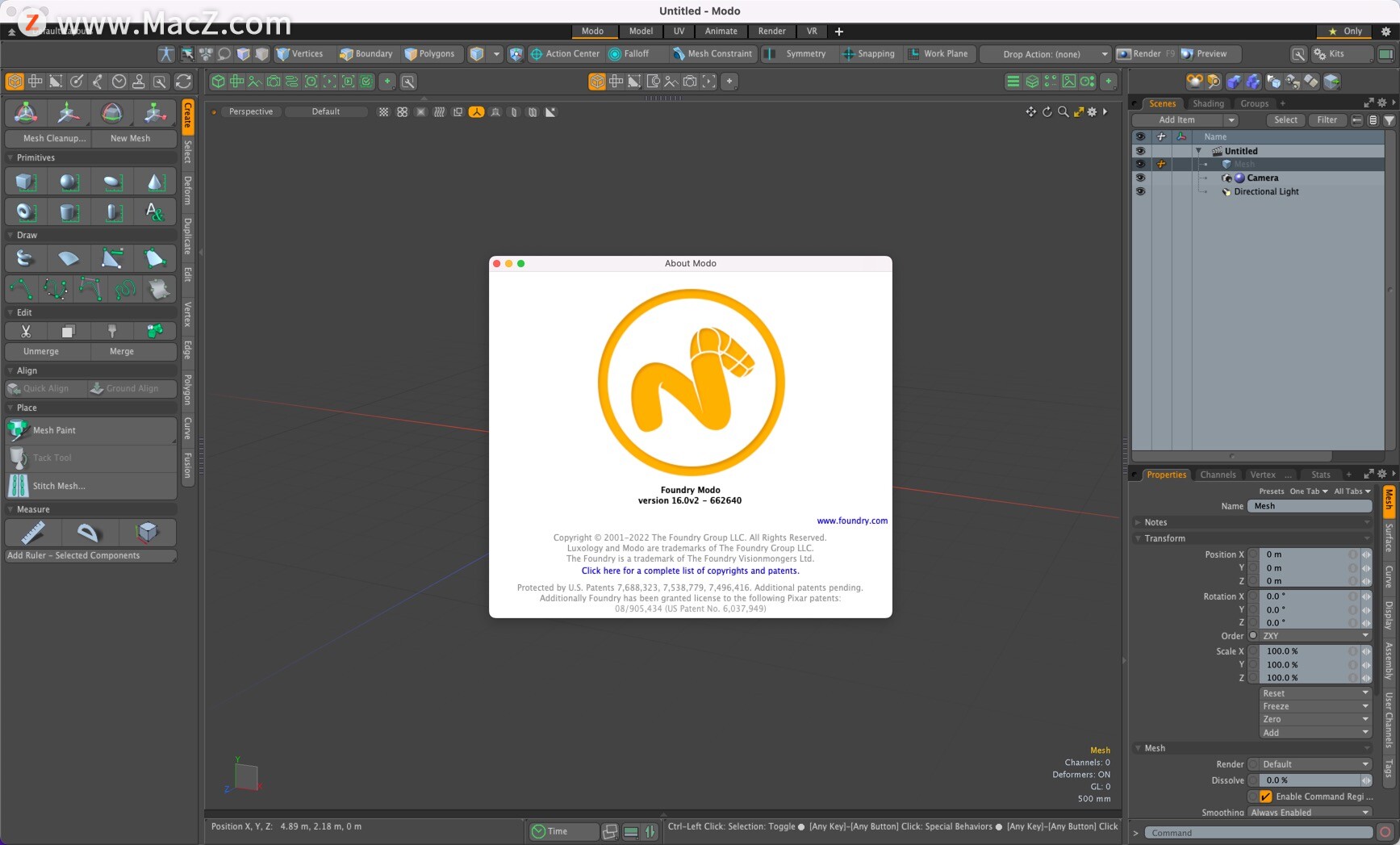Click the Stitch Mesh tool
The width and height of the screenshot is (1400, 845).
tap(91, 486)
